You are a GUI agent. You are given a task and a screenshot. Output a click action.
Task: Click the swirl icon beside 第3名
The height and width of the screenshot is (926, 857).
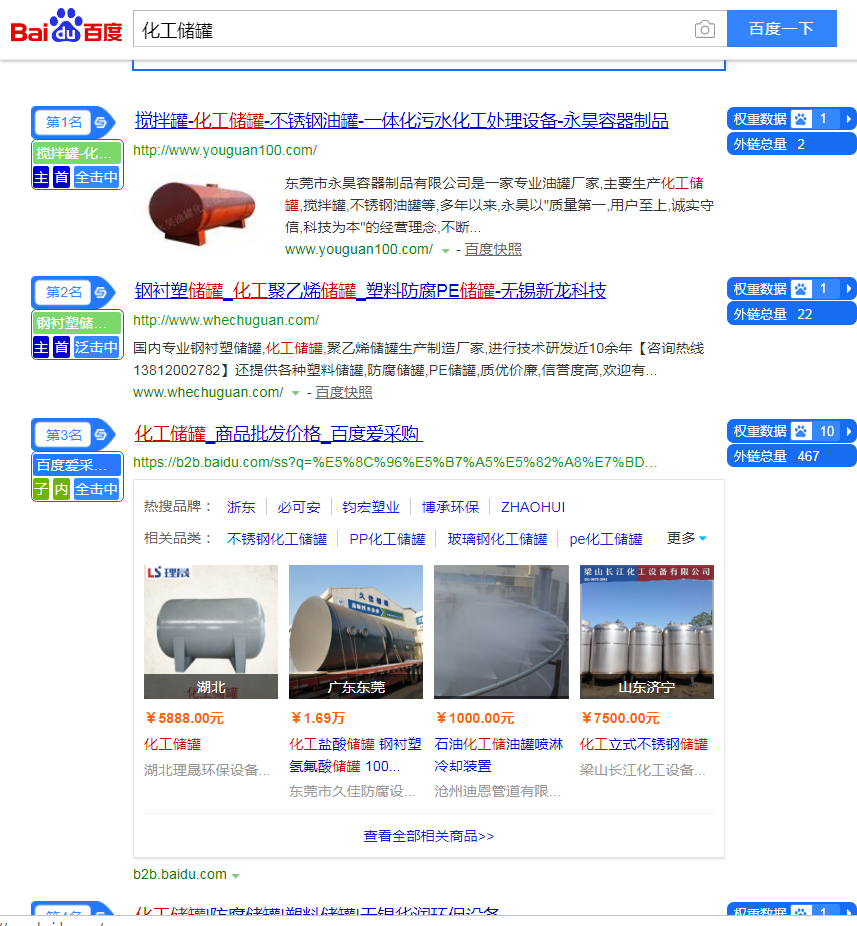(x=100, y=435)
